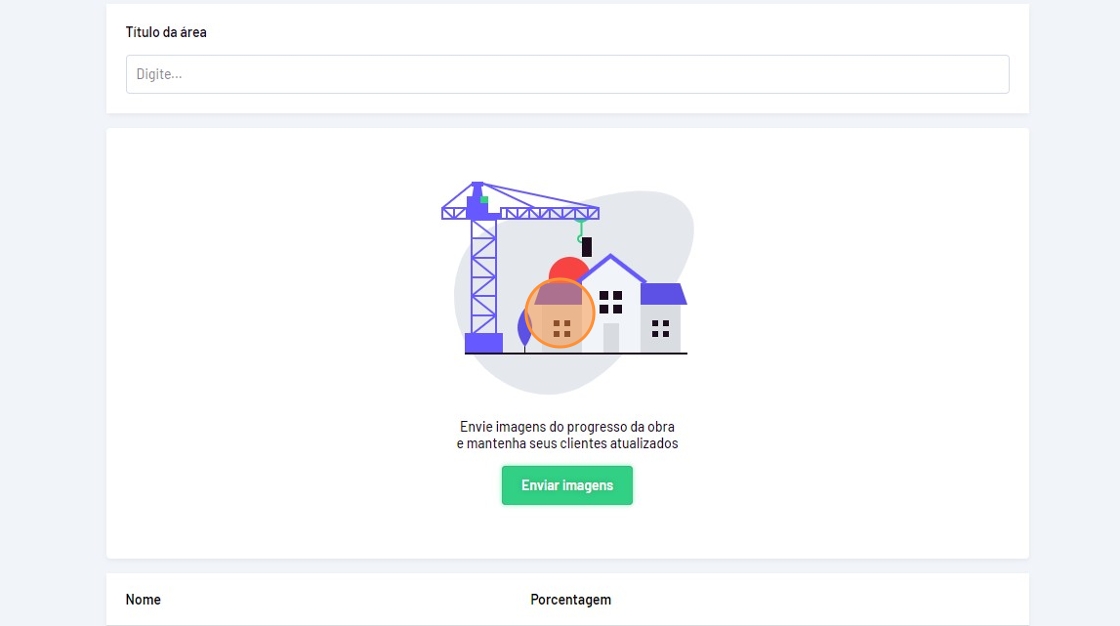Select the Porcentagem column header

pos(571,600)
